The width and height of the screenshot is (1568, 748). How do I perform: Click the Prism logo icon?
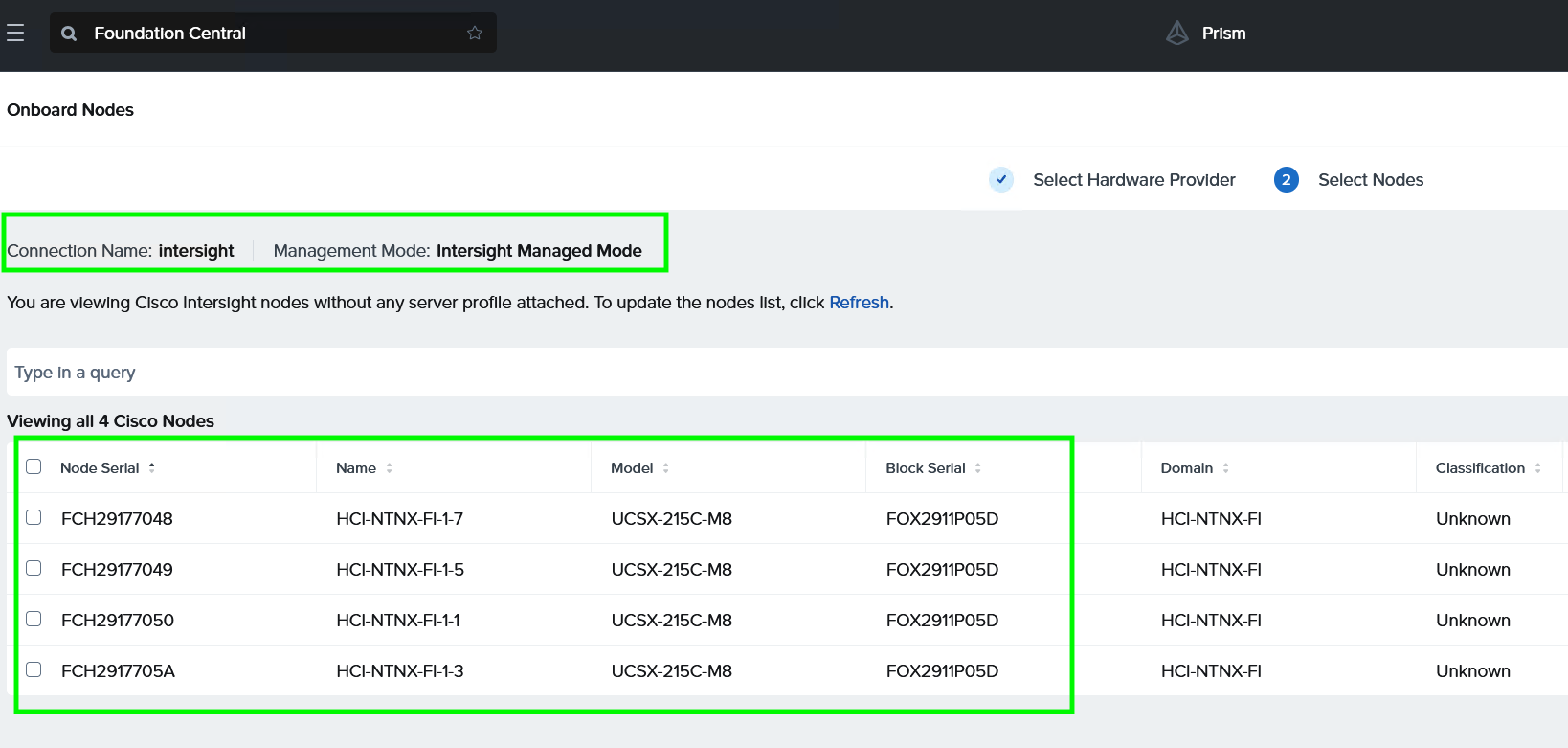coord(1177,34)
